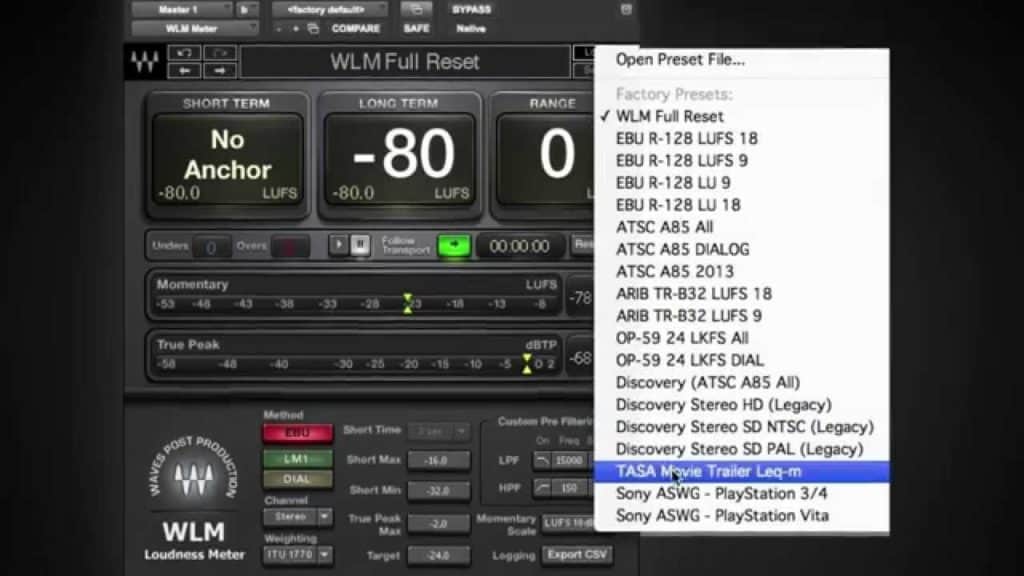
Task: Select EBU R-128 LUFS 9 preset
Action: [742, 161]
